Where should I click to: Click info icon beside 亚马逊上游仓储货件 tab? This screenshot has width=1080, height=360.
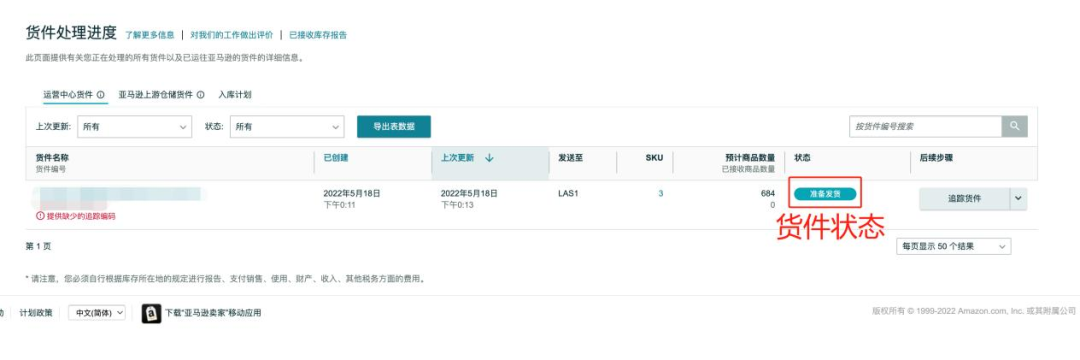(x=200, y=95)
